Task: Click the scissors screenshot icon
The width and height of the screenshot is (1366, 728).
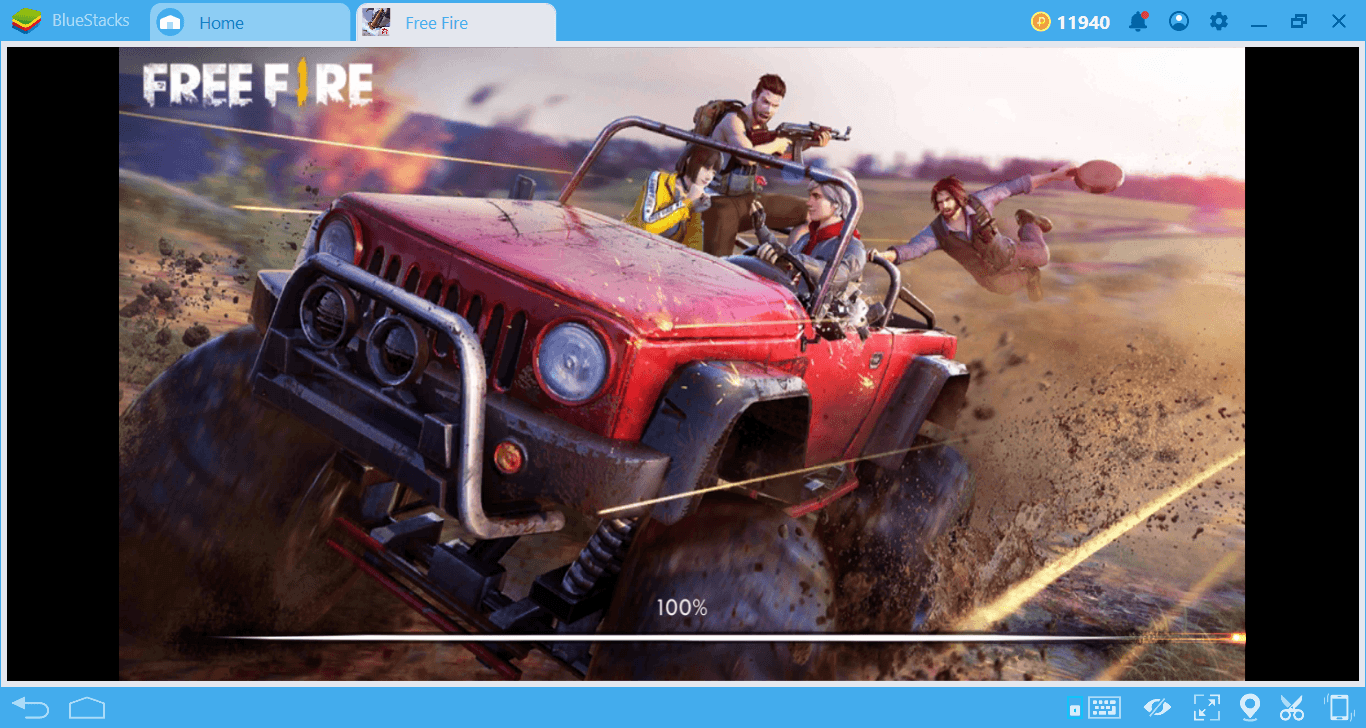Action: coord(1292,708)
